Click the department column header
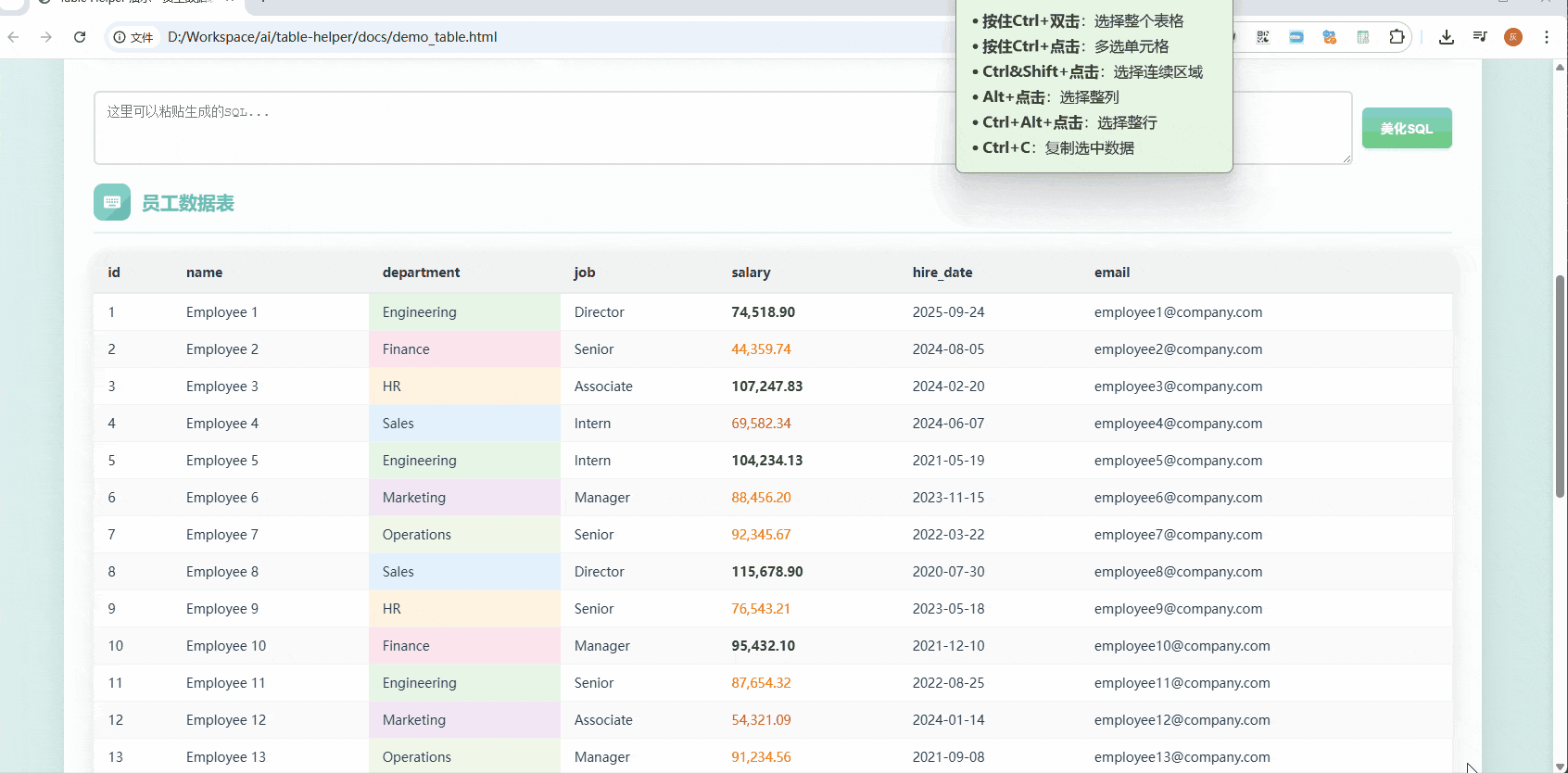This screenshot has width=1568, height=773. coord(421,272)
